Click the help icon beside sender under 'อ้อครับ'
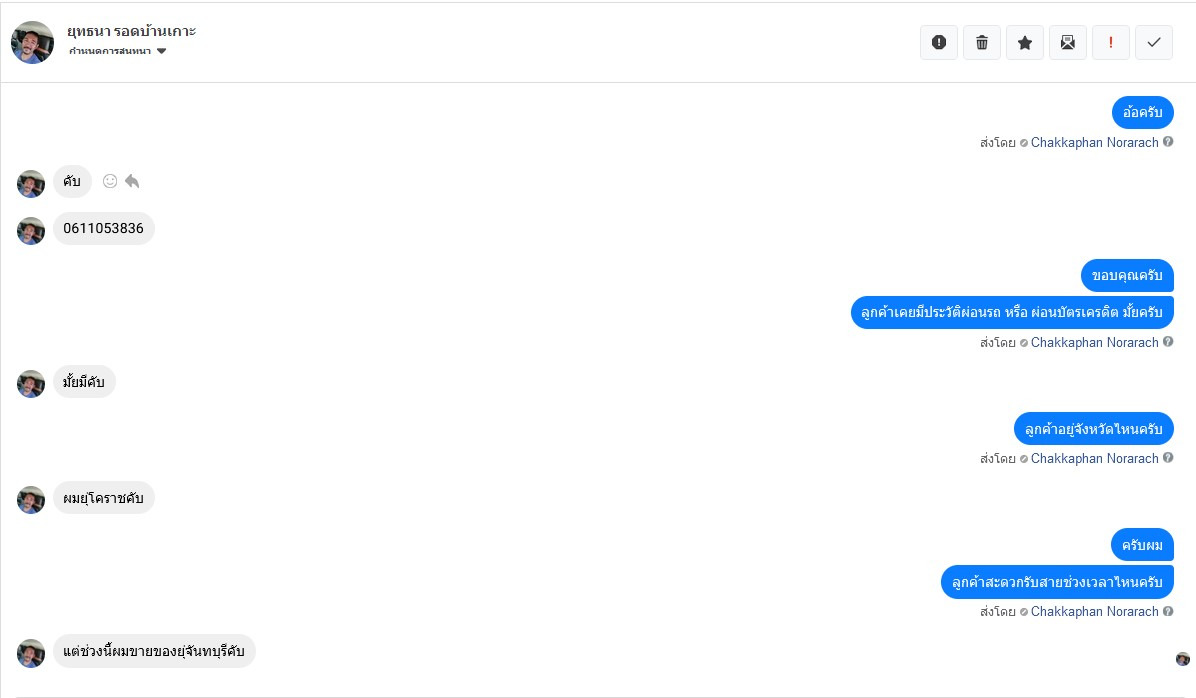Screen dimensions: 1196x698 tap(1168, 142)
